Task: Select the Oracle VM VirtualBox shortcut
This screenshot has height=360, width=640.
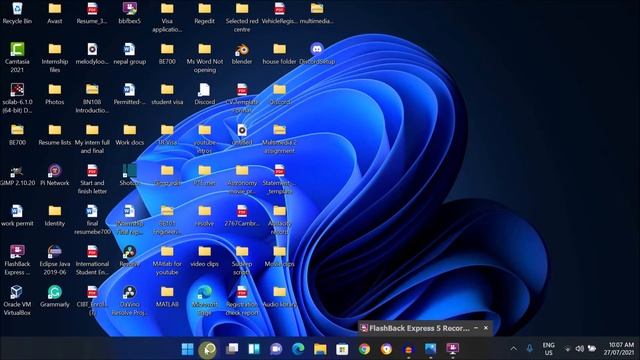Action: (x=17, y=300)
